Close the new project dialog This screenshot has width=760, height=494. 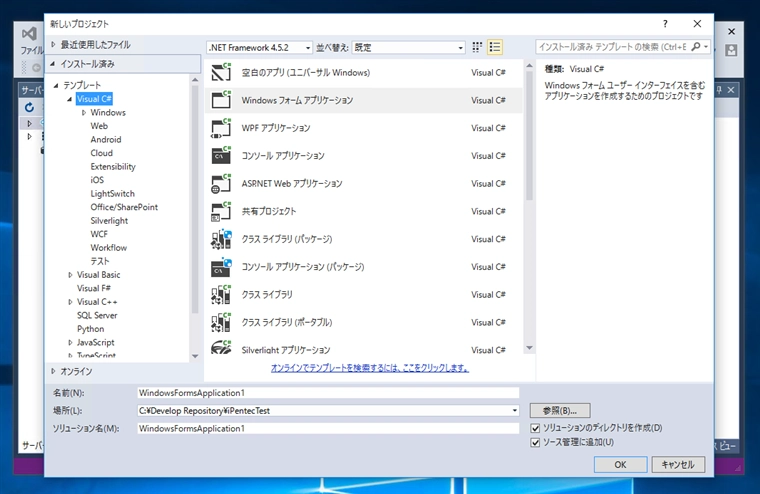click(697, 24)
